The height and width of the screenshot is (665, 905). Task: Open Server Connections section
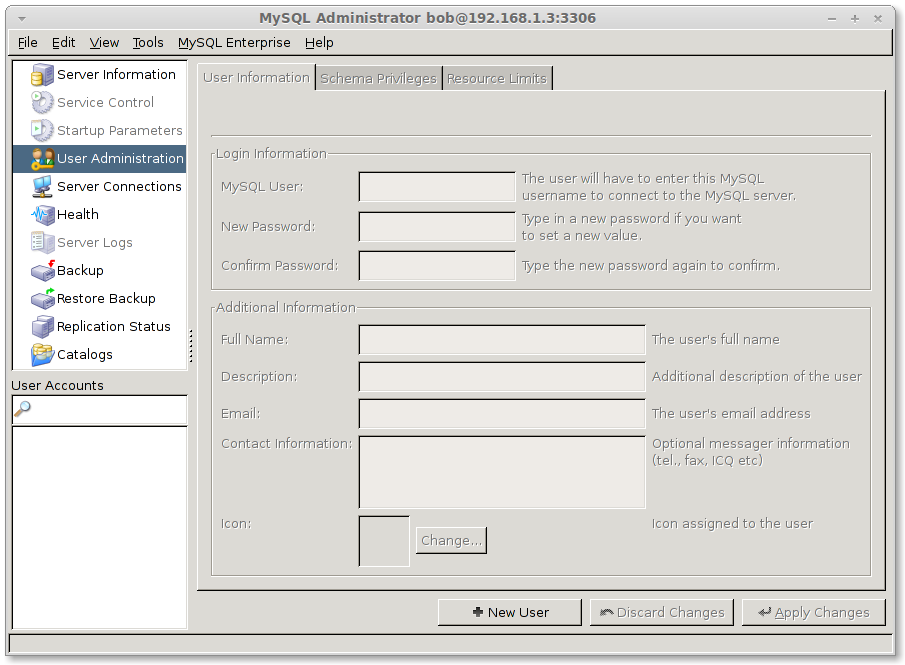[119, 186]
